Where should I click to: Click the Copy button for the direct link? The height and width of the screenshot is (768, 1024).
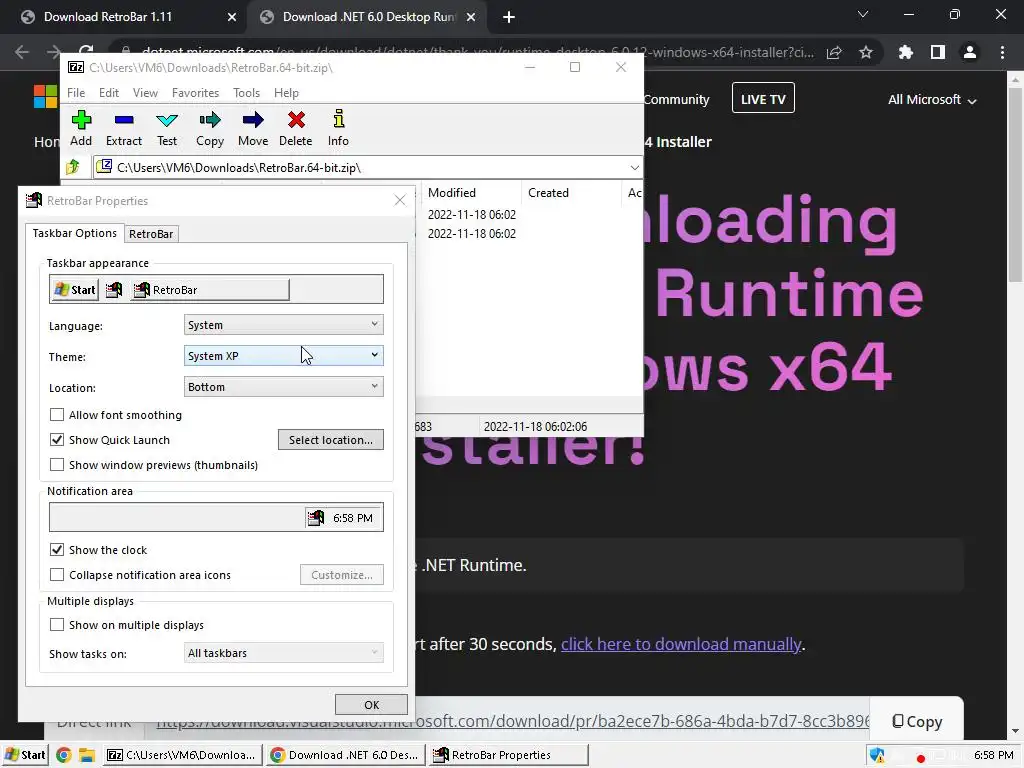pyautogui.click(x=917, y=721)
